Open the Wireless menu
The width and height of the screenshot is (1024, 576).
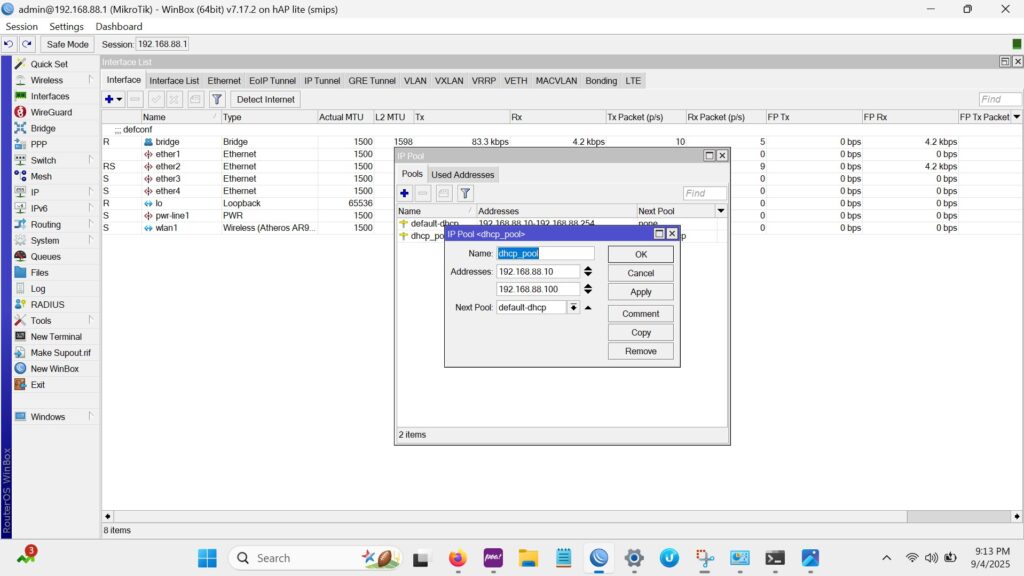click(x=46, y=80)
